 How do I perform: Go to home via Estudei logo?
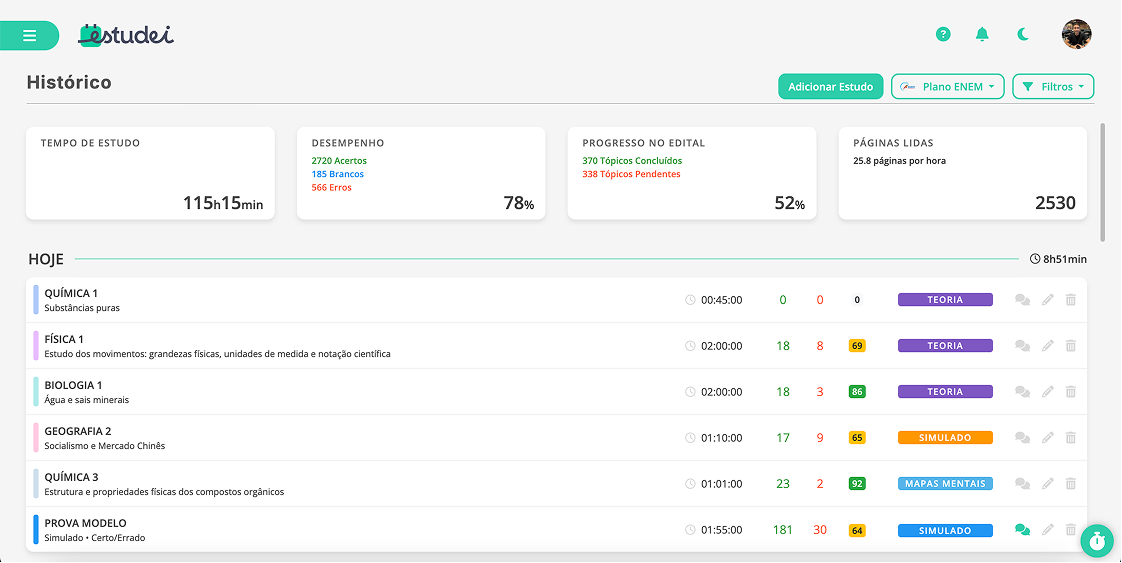[126, 35]
